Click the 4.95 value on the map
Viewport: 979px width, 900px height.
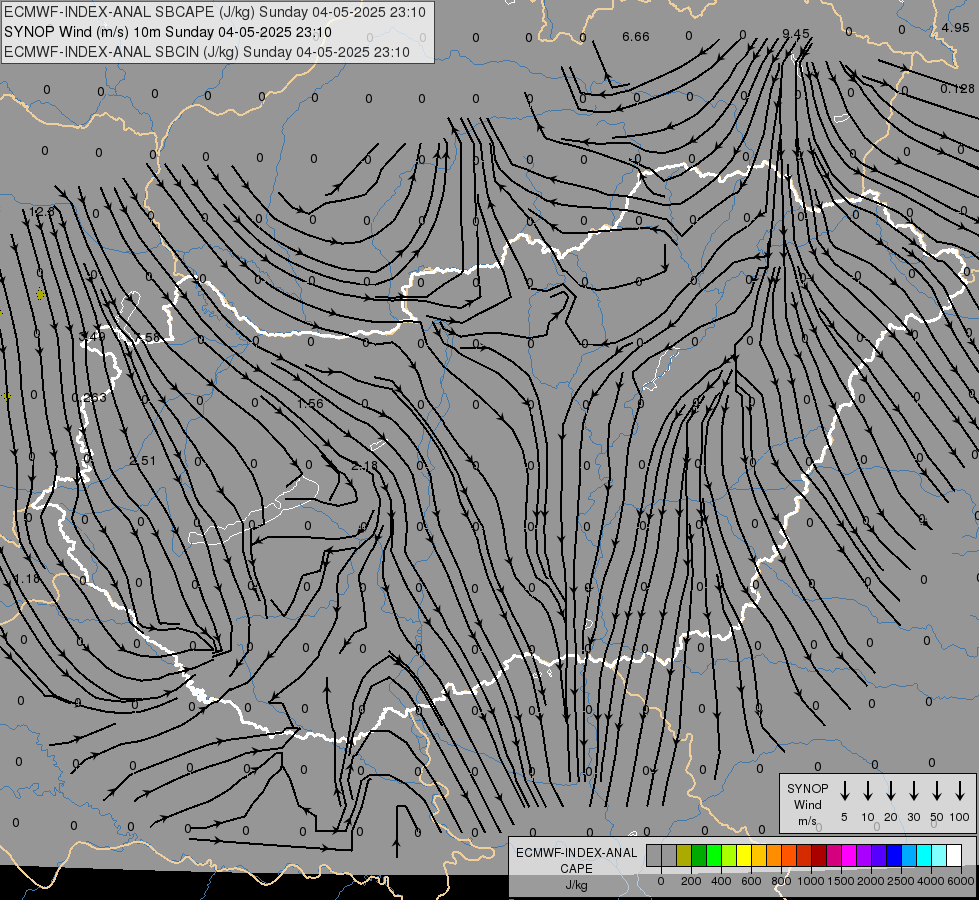point(956,27)
